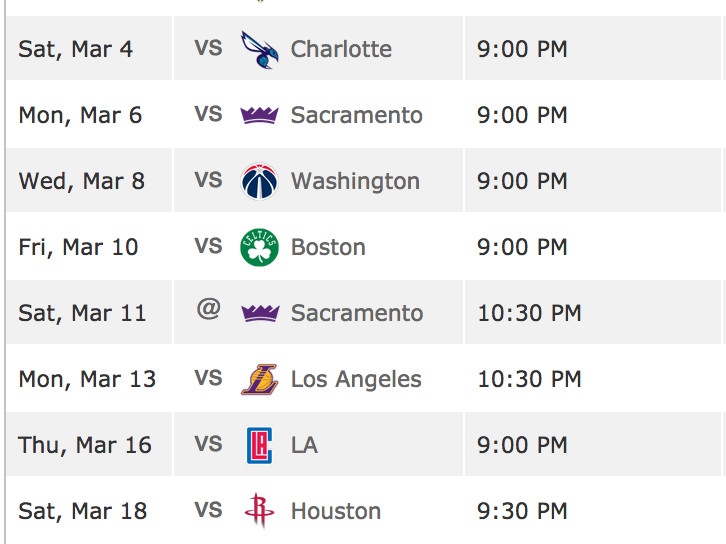Click the Fri, Mar 10 date cell
This screenshot has width=726, height=544.
pyautogui.click(x=89, y=247)
